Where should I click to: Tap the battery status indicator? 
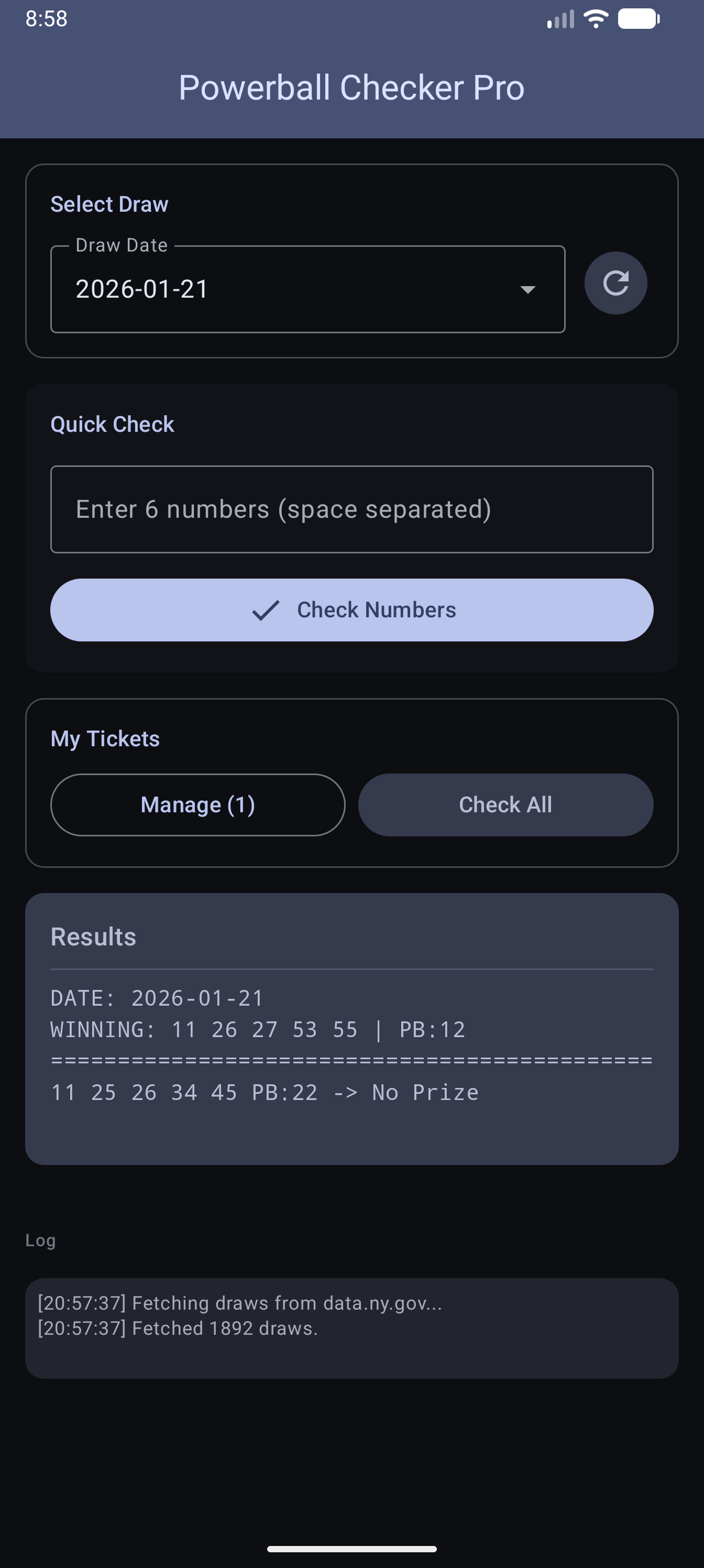pyautogui.click(x=637, y=18)
